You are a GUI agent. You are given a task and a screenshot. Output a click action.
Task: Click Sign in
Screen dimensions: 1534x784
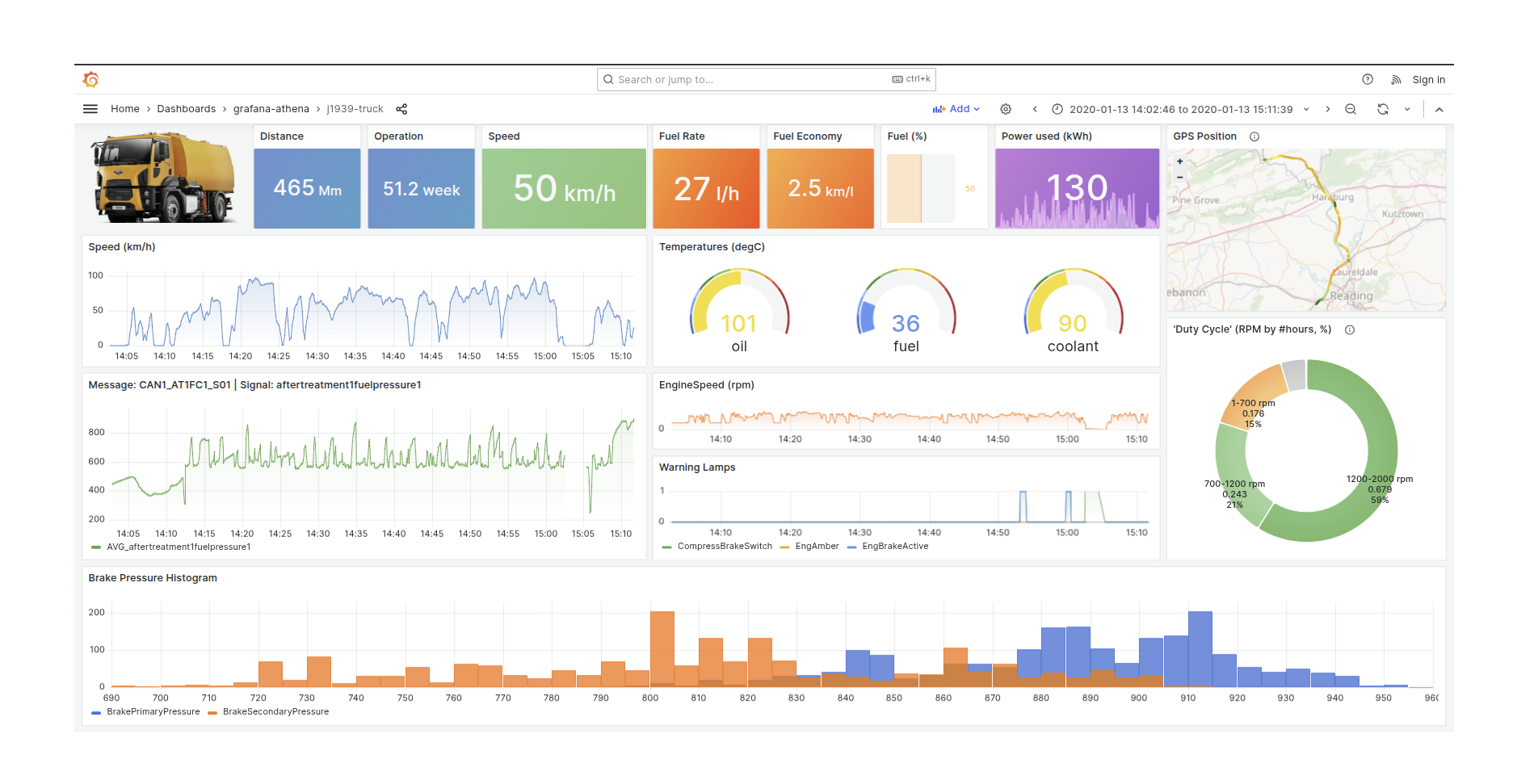[1428, 79]
